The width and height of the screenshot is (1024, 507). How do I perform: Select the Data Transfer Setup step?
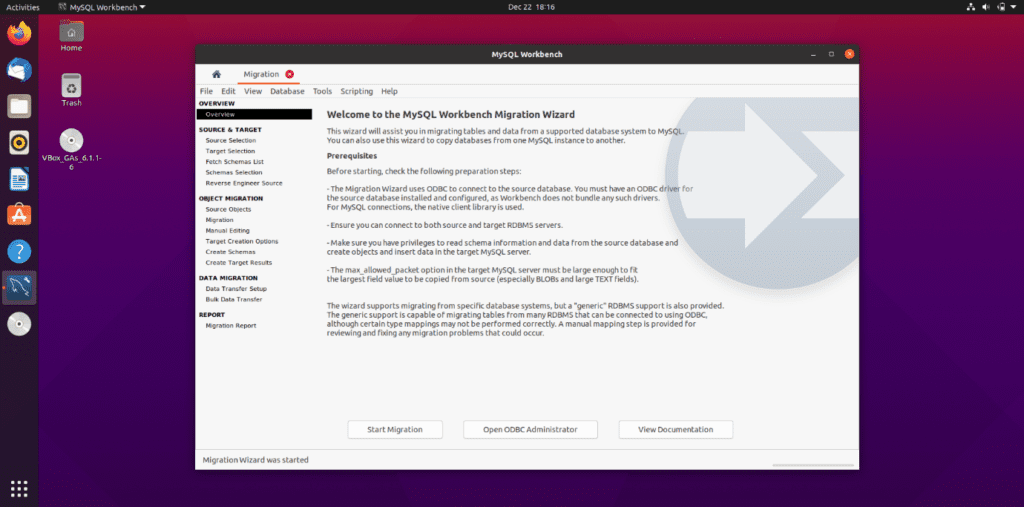pos(236,289)
